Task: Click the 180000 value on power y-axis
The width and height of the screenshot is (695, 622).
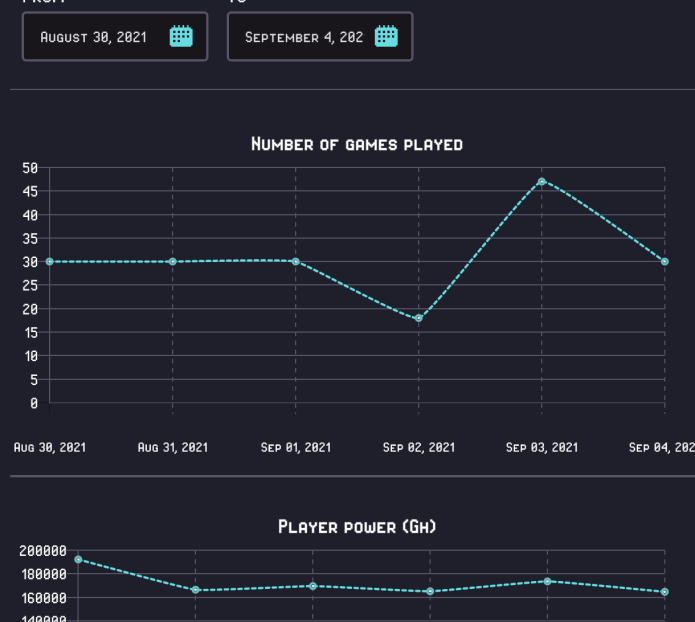Action: 44,574
